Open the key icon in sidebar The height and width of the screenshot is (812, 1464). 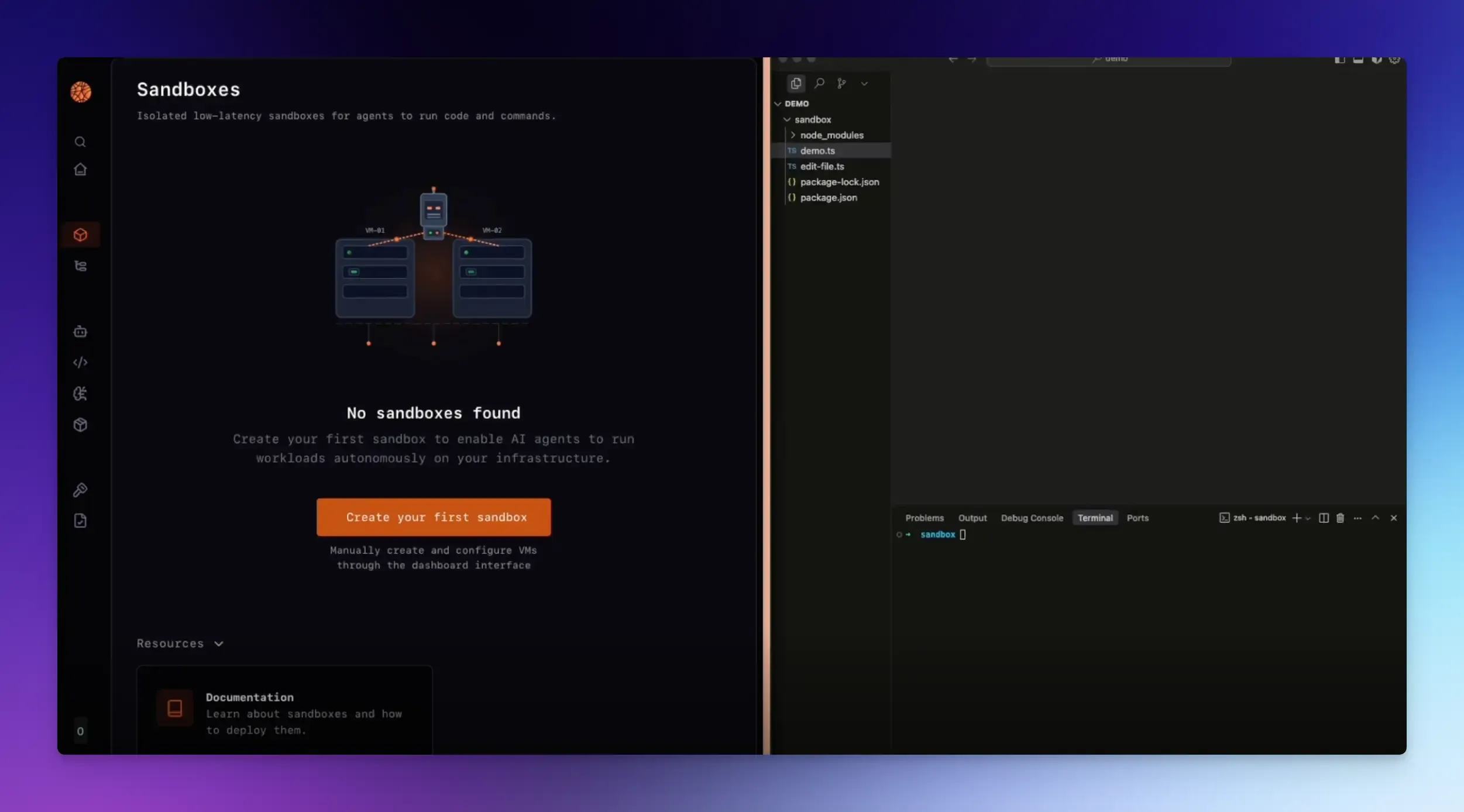click(x=80, y=490)
